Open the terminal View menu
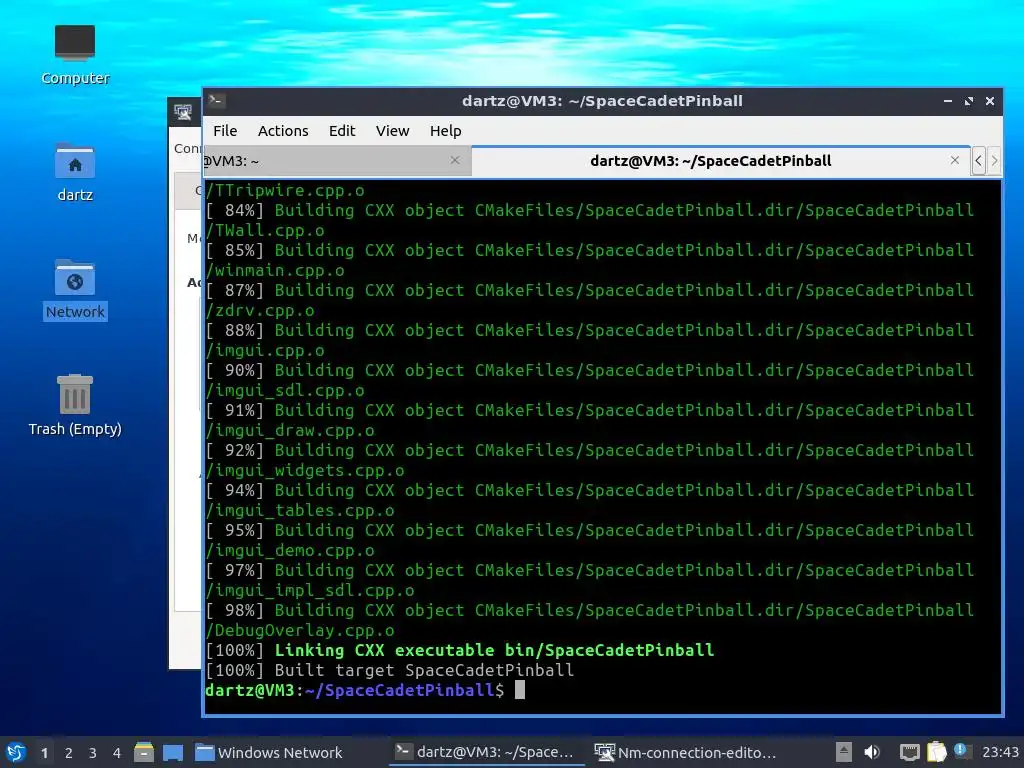Screen dimensions: 1024x768 point(392,131)
